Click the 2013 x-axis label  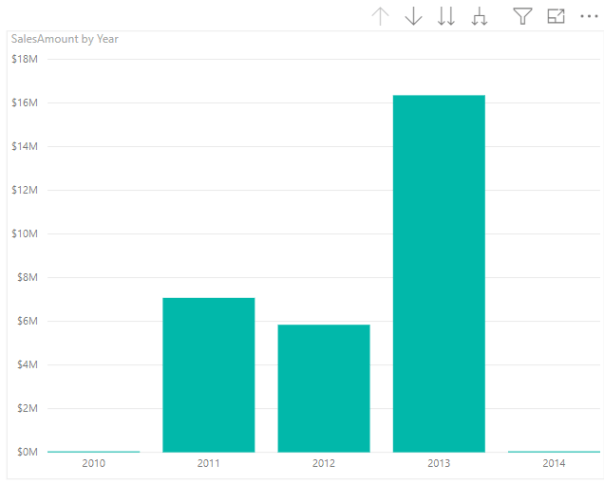coord(439,464)
